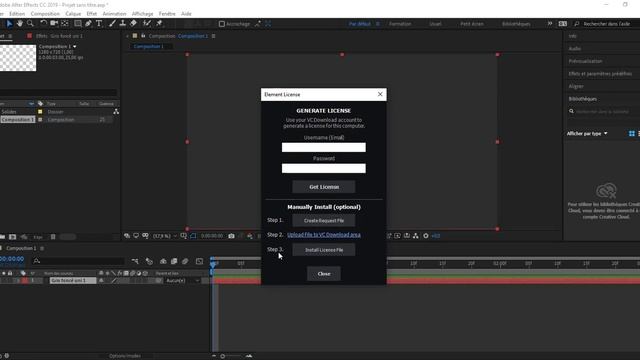Select the Type text tool
Viewport: 640px width, 360px height.
click(x=99, y=24)
